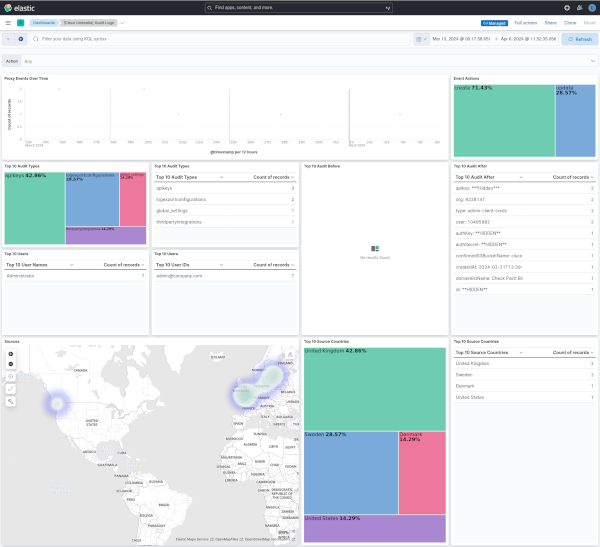Open the Dashboards breadcrumb
The image size is (600, 547).
tap(43, 21)
